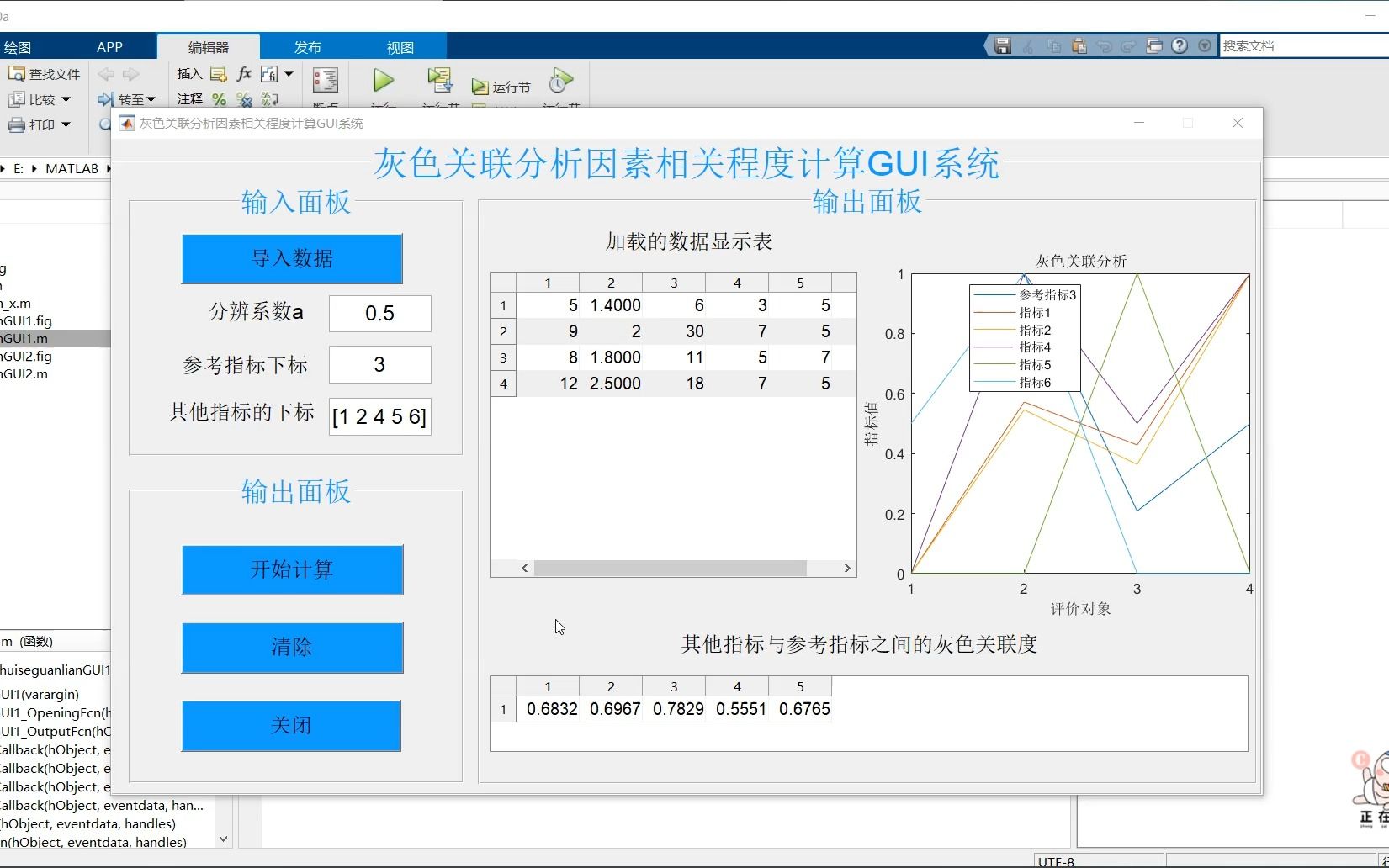Copy selection with the copy icon
Screen dimensions: 1389x868
coord(1053,45)
